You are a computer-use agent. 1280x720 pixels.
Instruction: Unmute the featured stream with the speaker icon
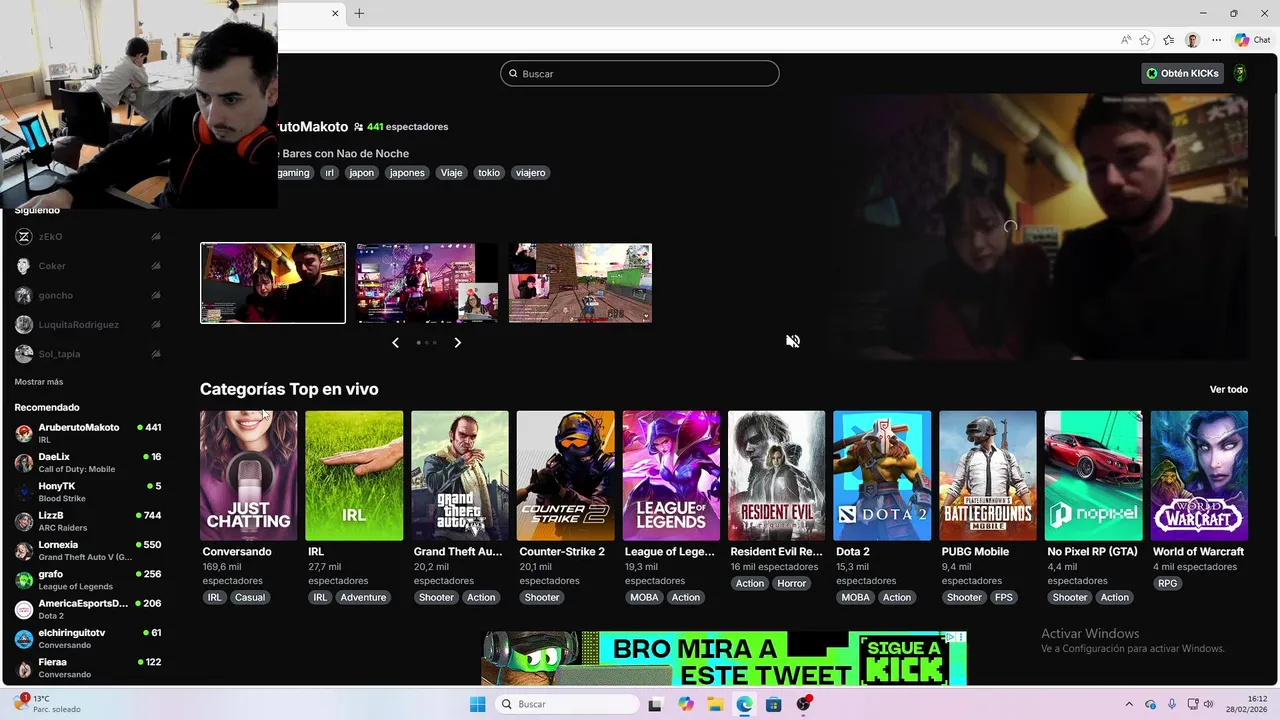pyautogui.click(x=793, y=341)
